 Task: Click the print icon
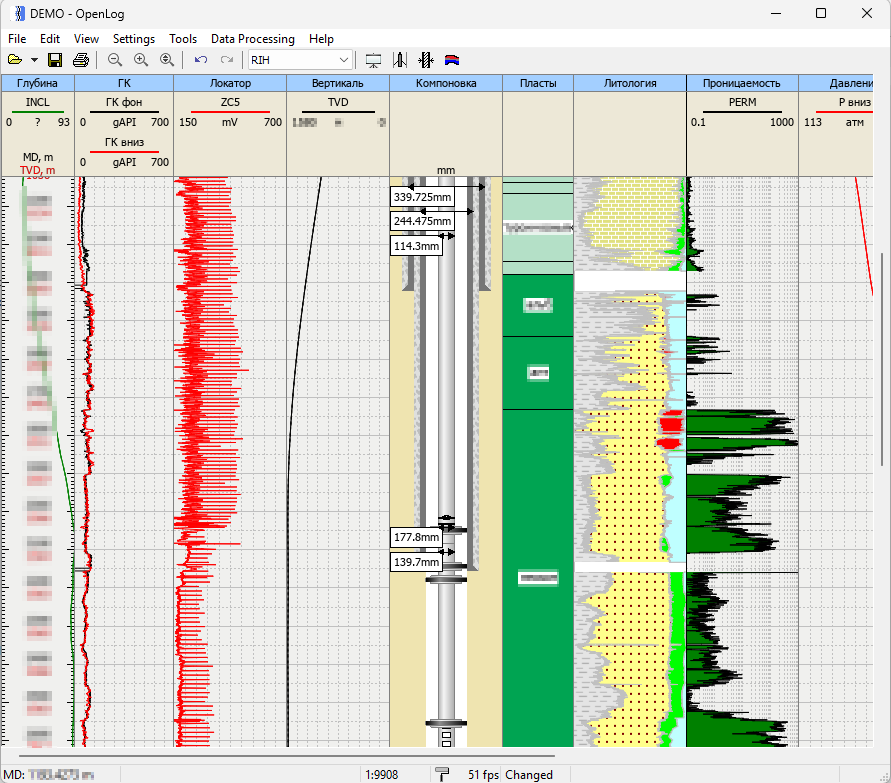[x=81, y=60]
